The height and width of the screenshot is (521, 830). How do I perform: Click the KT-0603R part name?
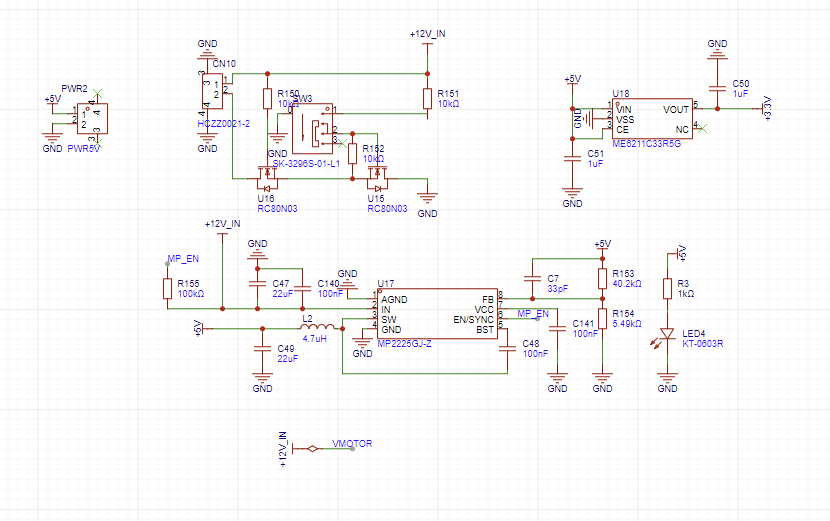click(702, 344)
